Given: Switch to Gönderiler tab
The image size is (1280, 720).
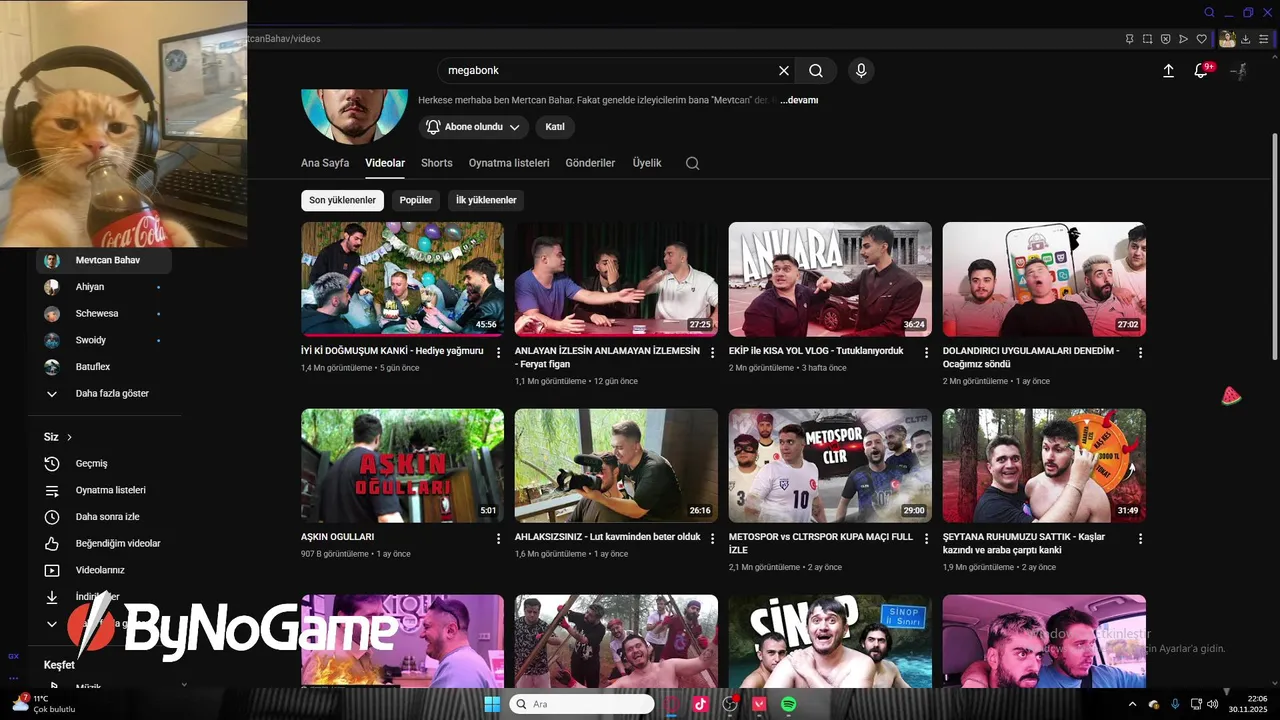Looking at the screenshot, I should pyautogui.click(x=590, y=163).
